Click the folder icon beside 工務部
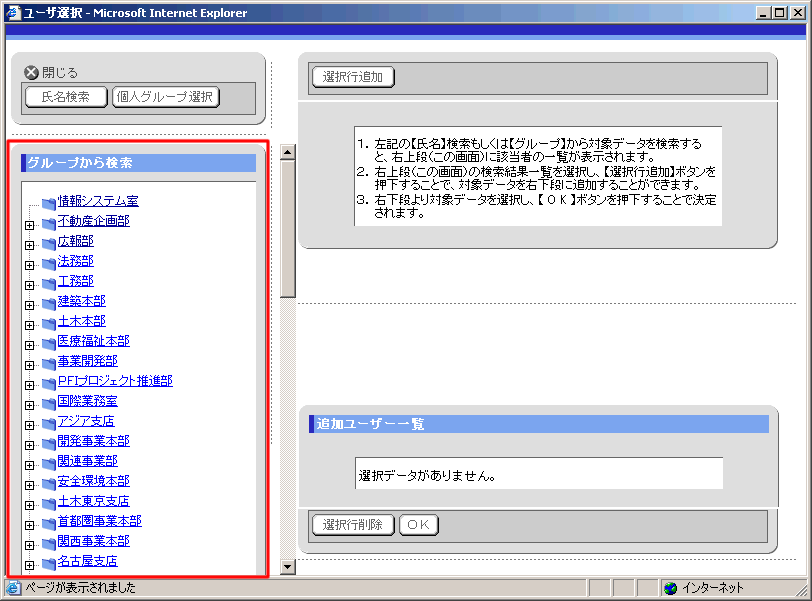Viewport: 812px width, 601px height. point(49,284)
